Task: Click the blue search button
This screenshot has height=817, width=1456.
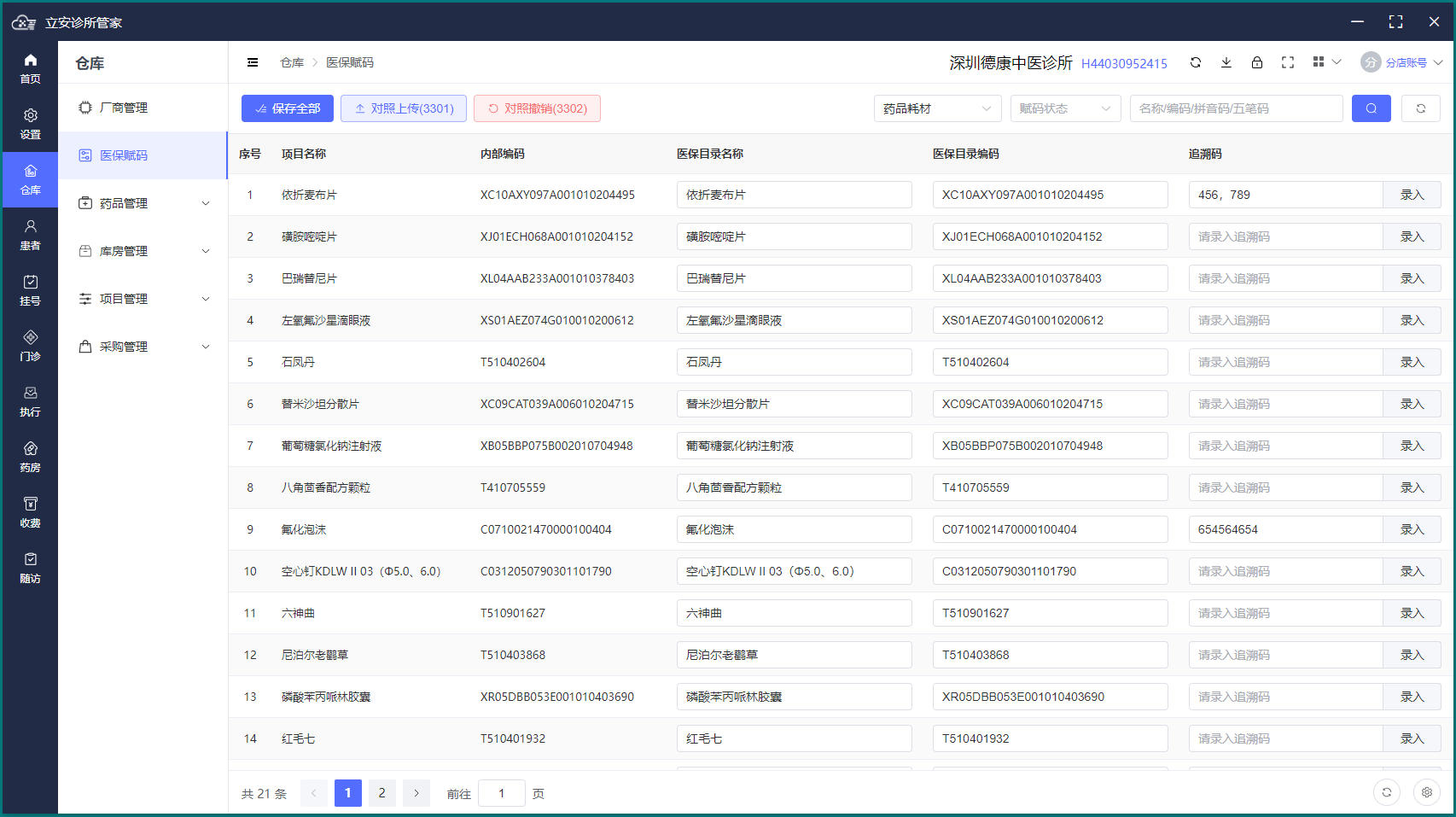Action: pyautogui.click(x=1372, y=108)
